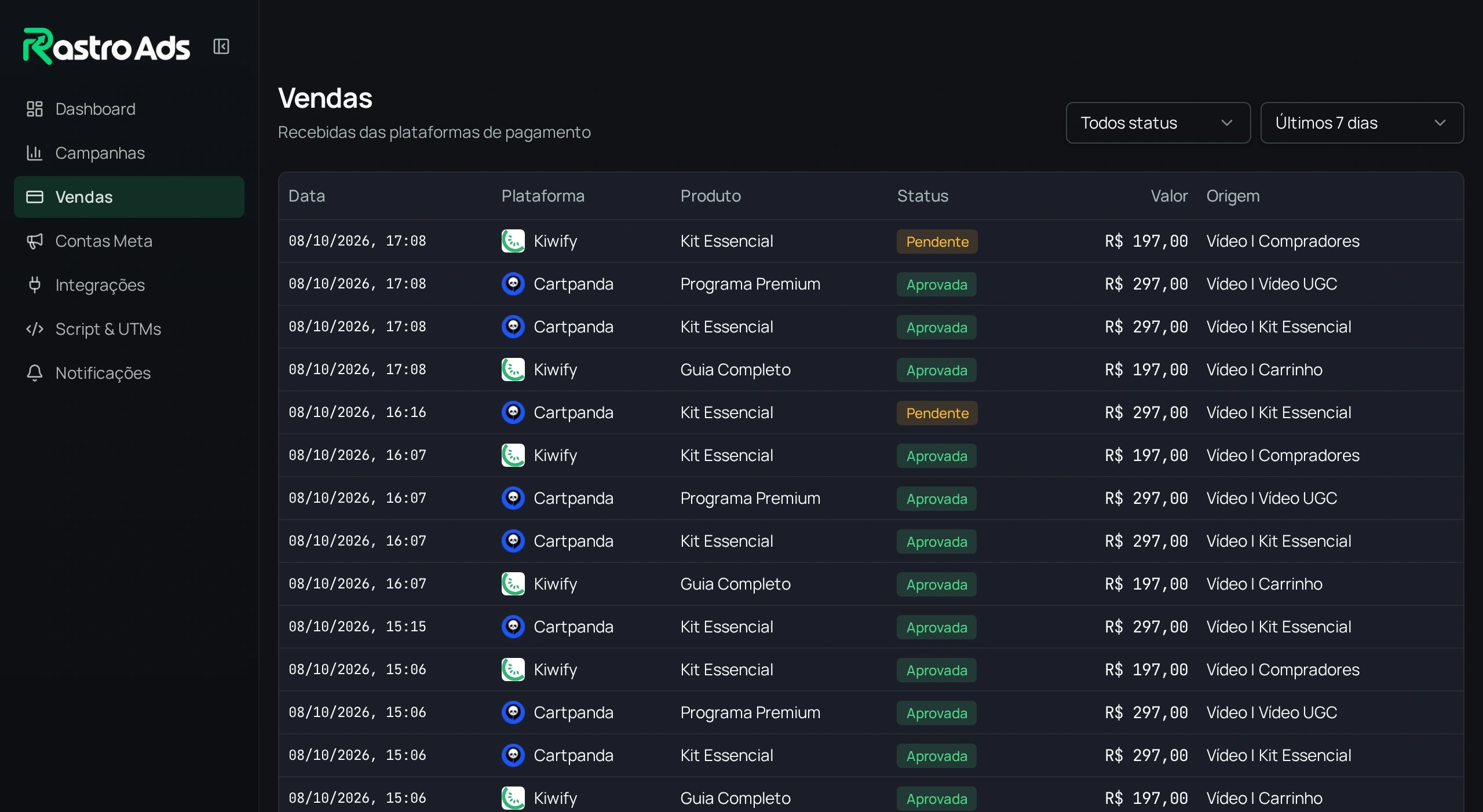Click Aprovada badge in 15:15 row
This screenshot has width=1483, height=812.
pos(937,627)
